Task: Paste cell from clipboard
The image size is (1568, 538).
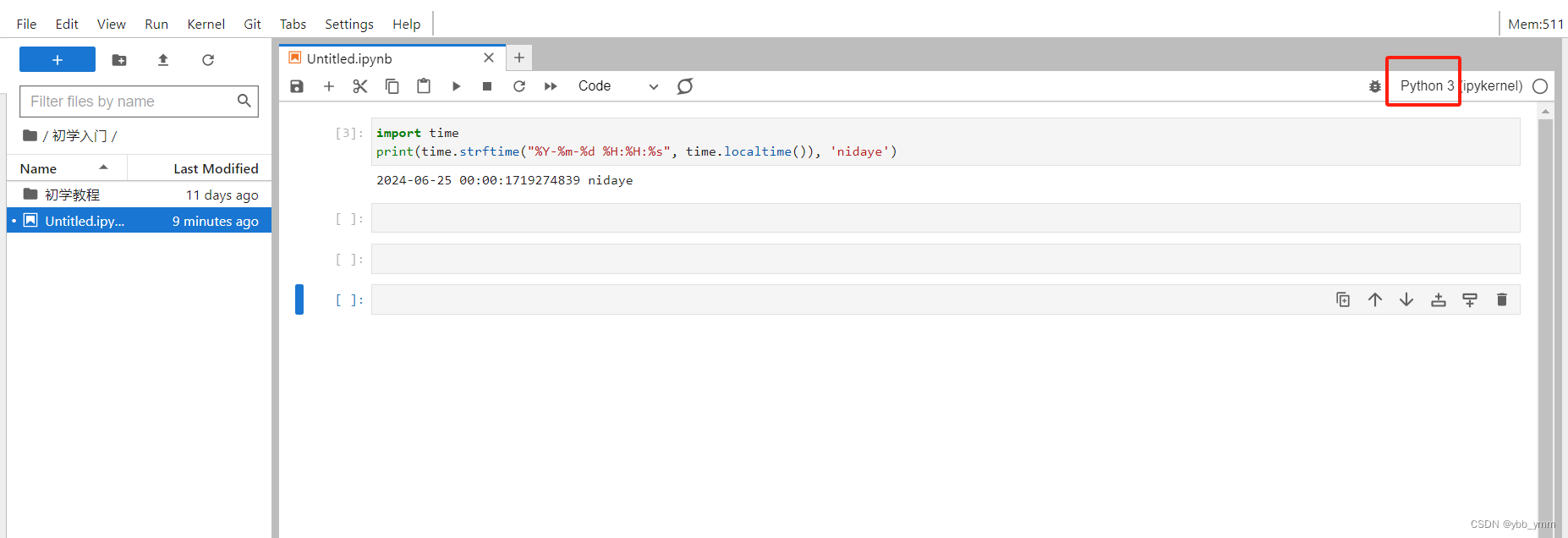Action: pyautogui.click(x=424, y=86)
